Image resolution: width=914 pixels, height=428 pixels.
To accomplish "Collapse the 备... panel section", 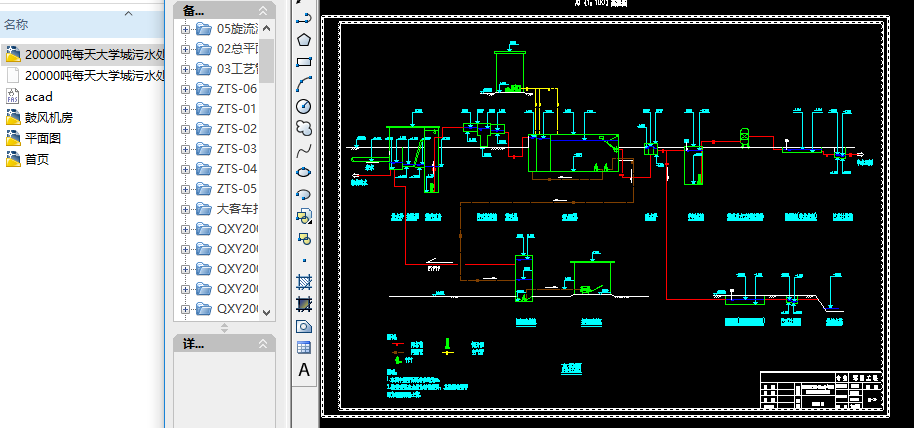I will click(x=265, y=10).
